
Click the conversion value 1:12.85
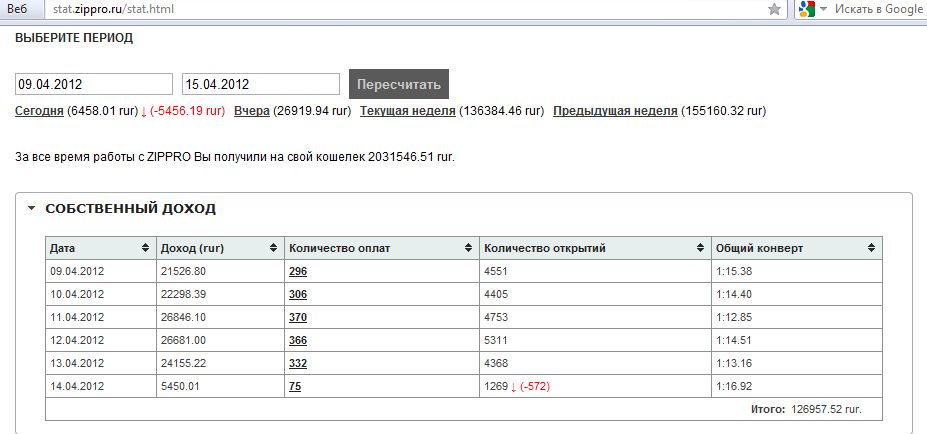[x=734, y=318]
